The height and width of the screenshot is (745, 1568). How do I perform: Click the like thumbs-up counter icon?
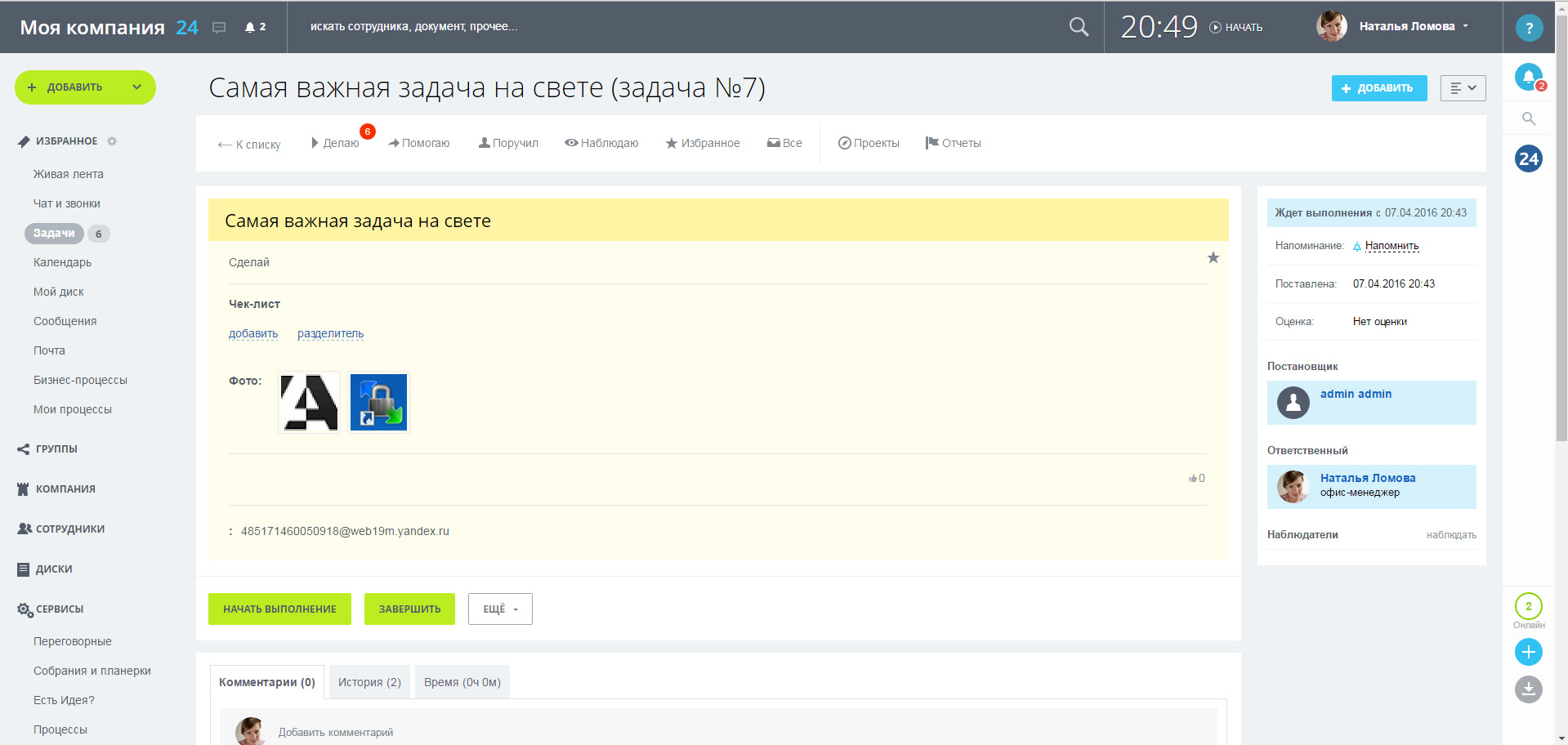tap(1193, 479)
